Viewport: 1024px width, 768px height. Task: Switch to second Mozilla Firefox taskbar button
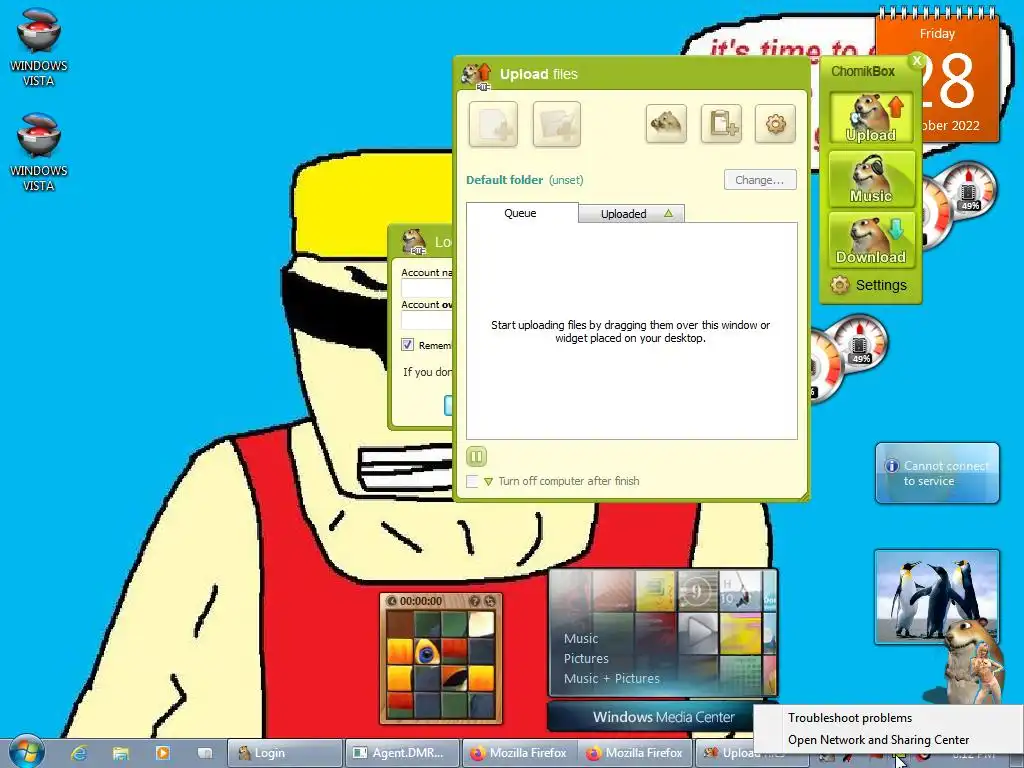click(635, 753)
